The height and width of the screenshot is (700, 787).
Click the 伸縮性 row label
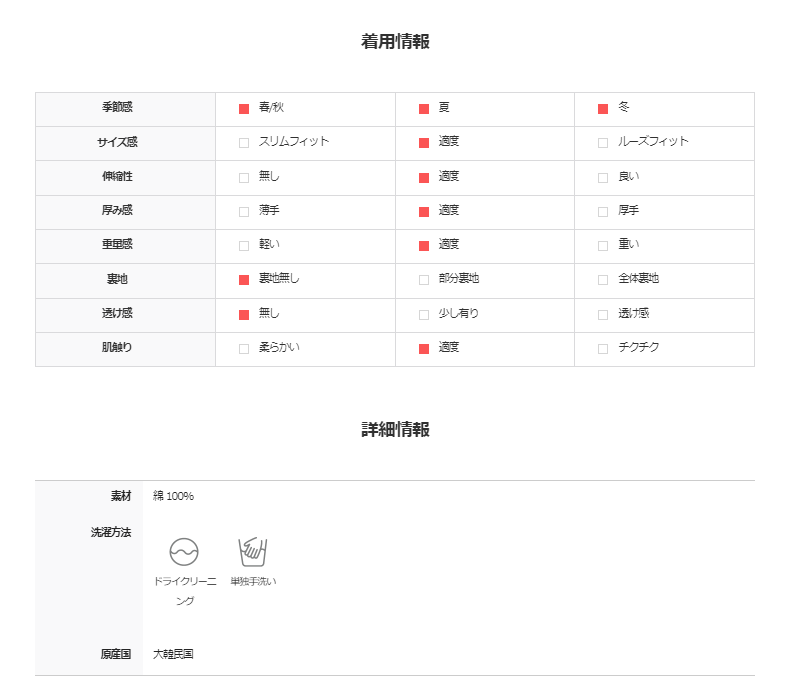pyautogui.click(x=117, y=176)
